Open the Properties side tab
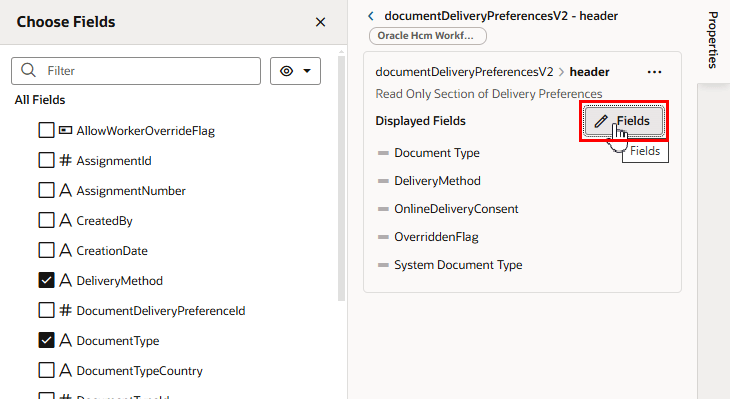730x399 pixels. pyautogui.click(x=713, y=41)
